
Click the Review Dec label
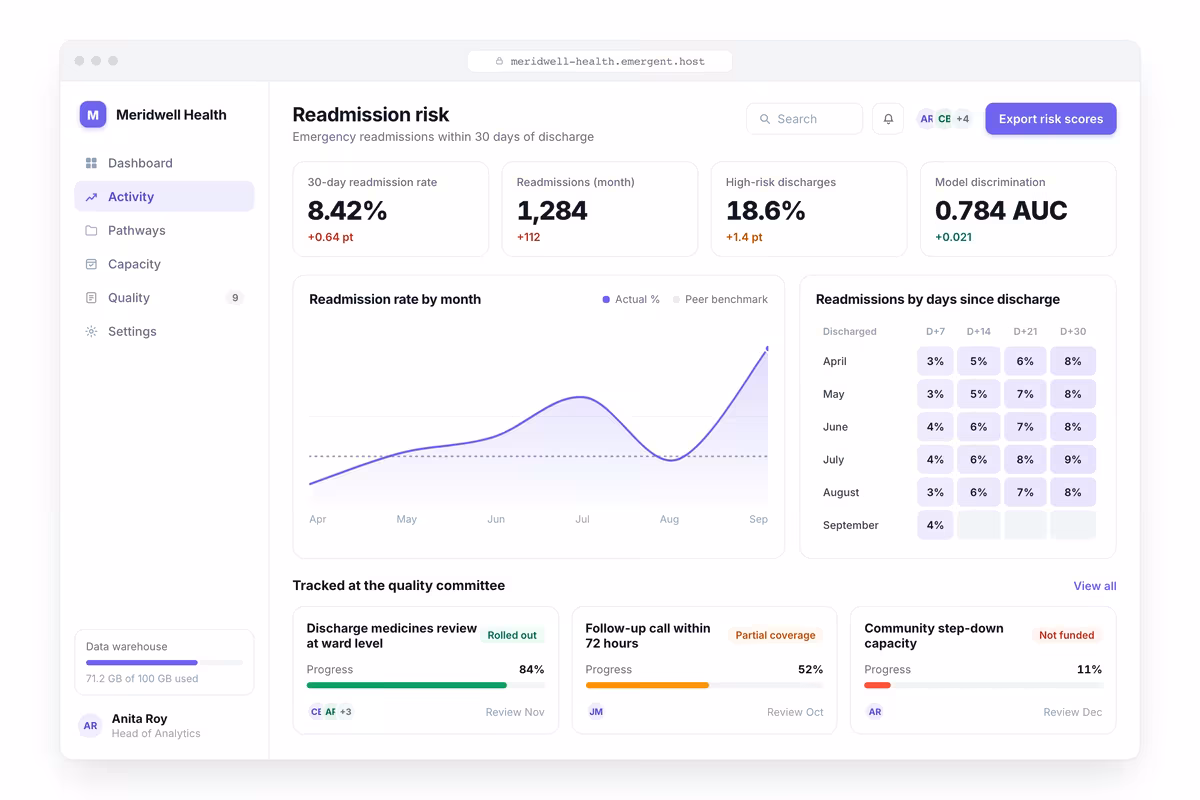click(x=1072, y=712)
